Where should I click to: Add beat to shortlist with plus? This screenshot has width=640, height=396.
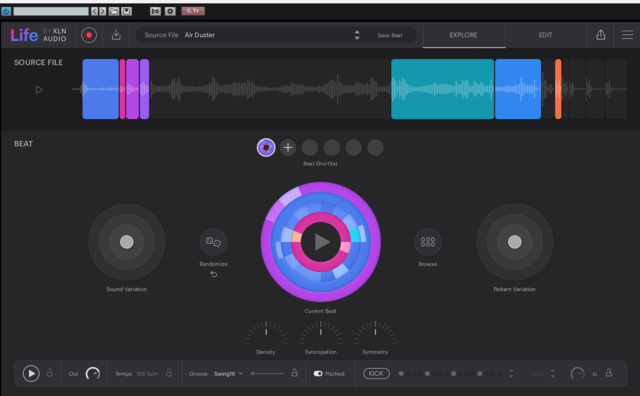(x=288, y=147)
